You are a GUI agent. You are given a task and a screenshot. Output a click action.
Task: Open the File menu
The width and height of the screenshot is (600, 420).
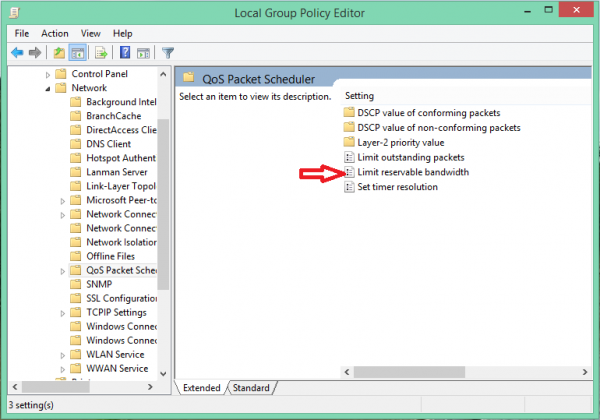(22, 34)
